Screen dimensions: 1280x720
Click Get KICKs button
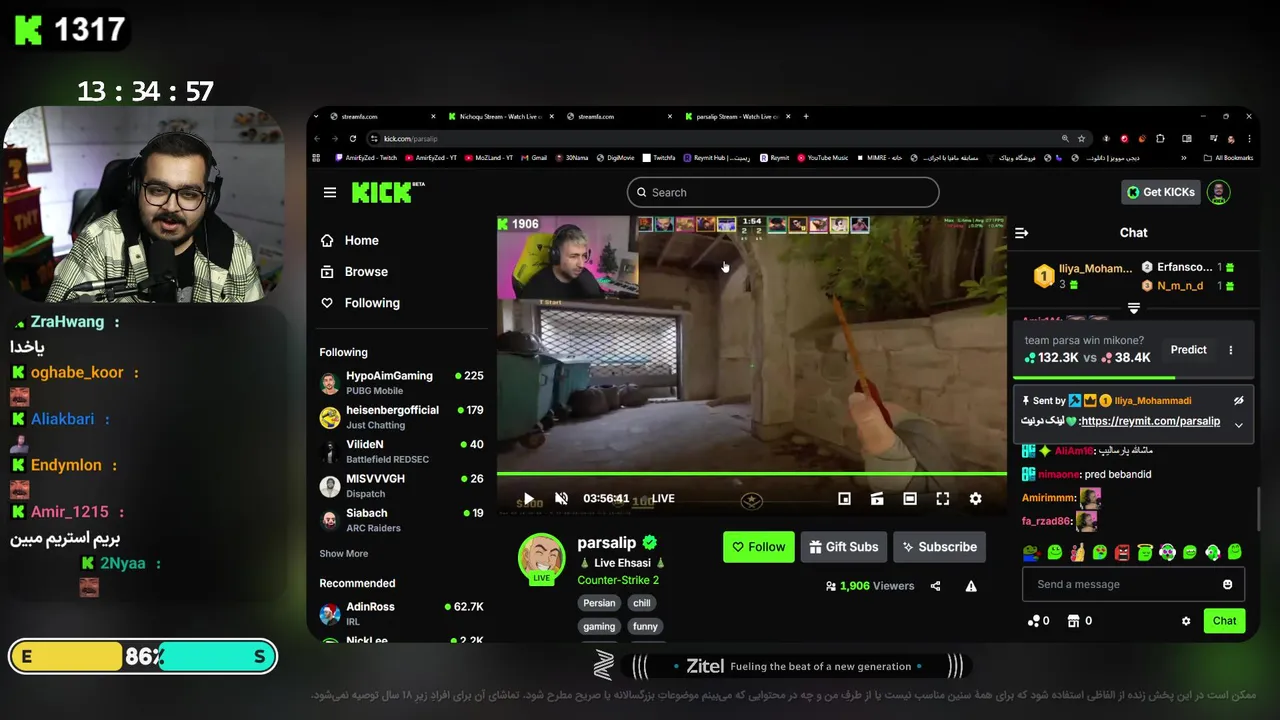pos(1161,192)
